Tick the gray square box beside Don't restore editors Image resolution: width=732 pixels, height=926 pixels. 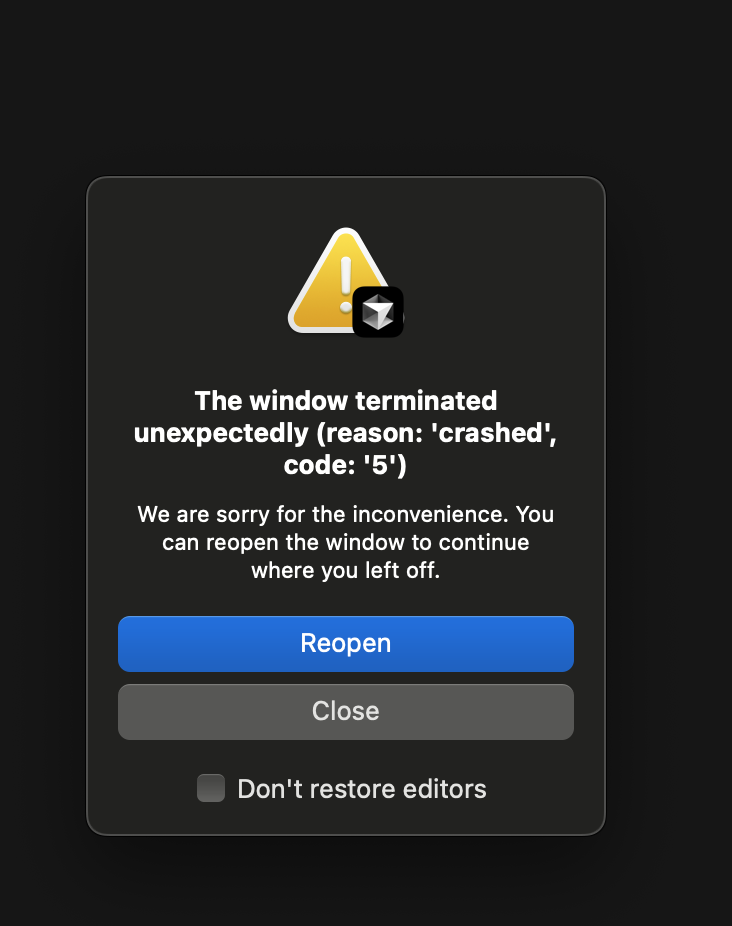click(x=211, y=788)
